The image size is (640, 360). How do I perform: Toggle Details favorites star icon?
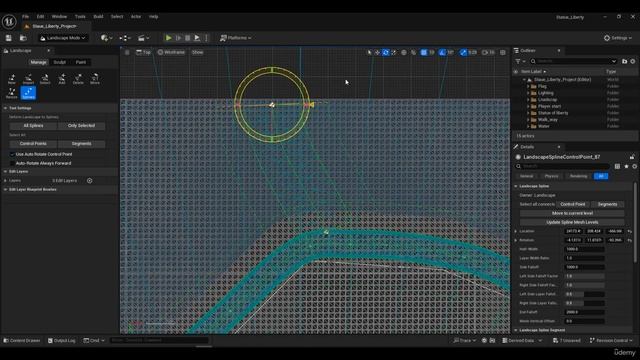point(626,166)
